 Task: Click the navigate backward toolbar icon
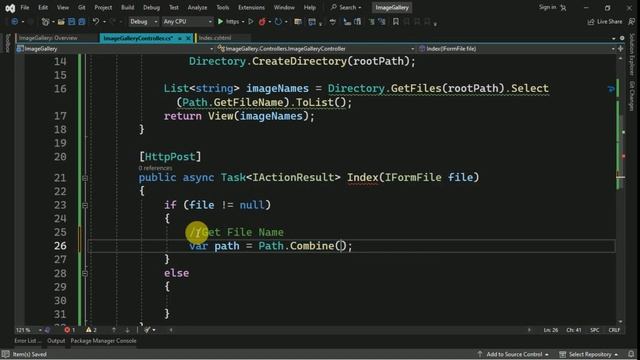[15, 22]
